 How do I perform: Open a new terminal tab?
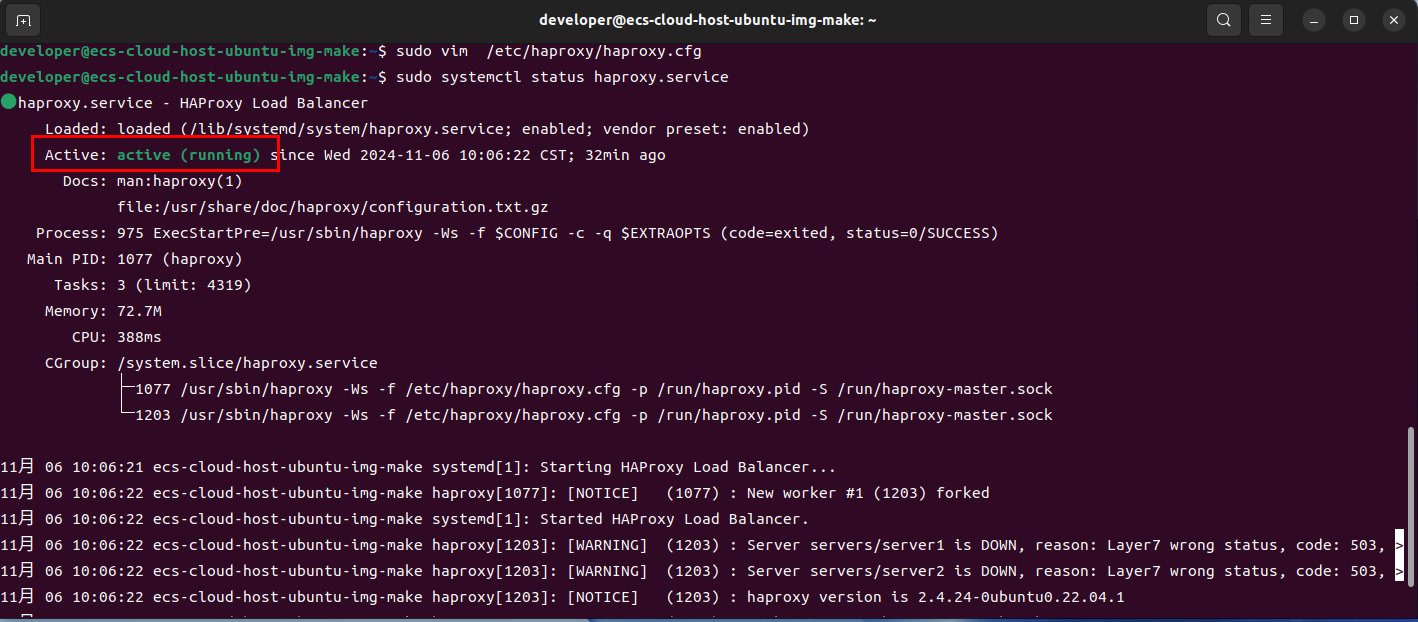point(24,20)
